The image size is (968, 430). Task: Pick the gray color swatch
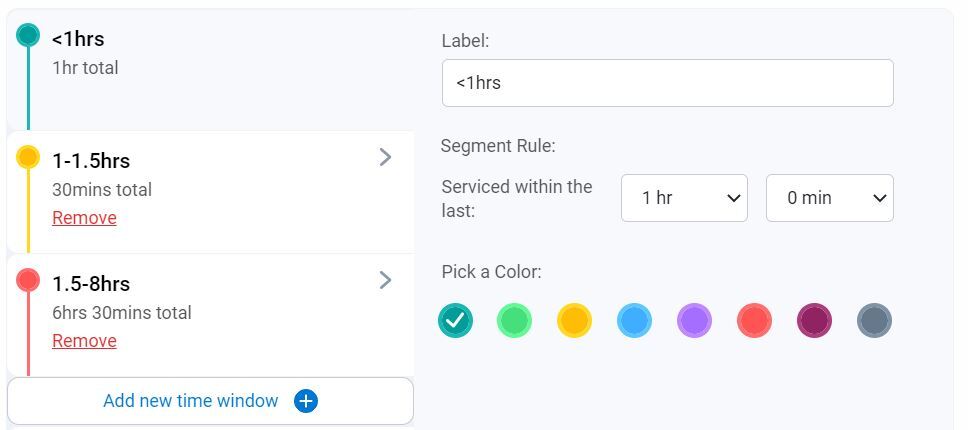tap(874, 320)
